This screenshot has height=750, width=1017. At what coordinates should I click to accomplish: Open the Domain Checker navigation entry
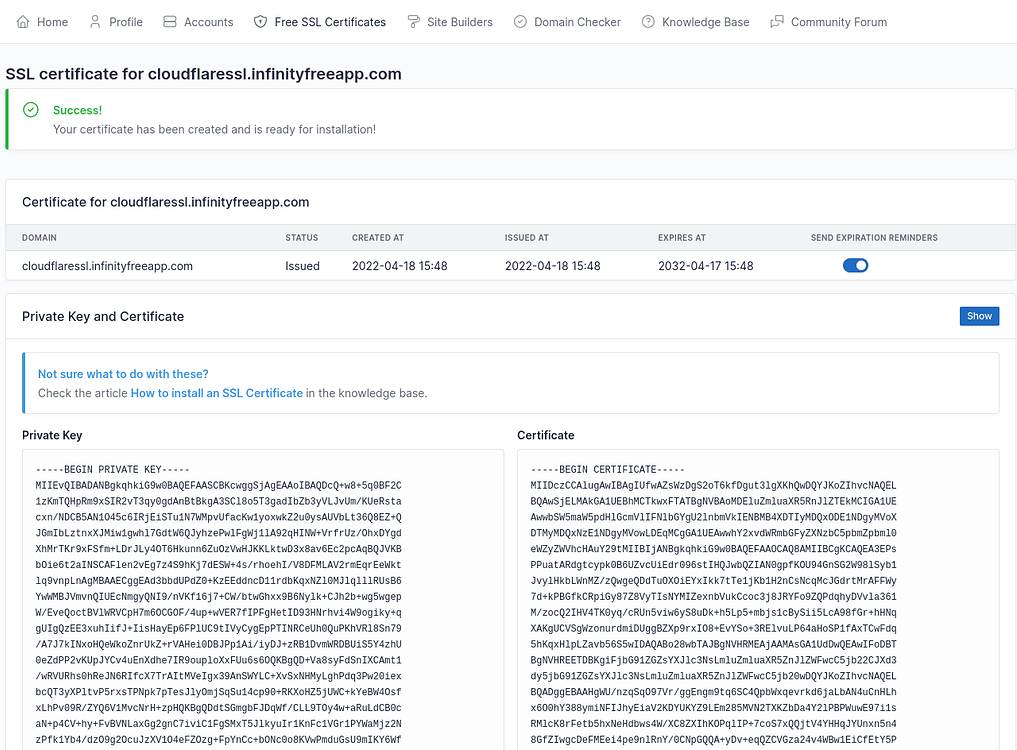[567, 21]
